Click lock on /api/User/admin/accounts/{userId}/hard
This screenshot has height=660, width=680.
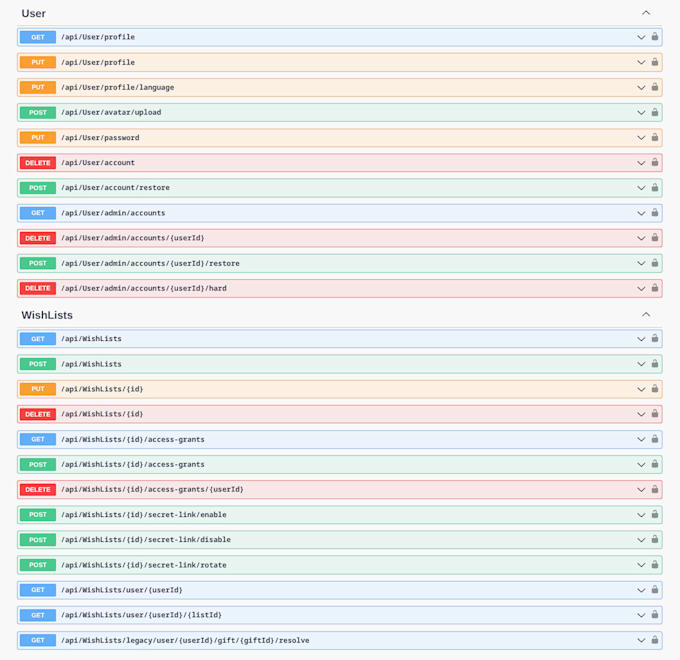click(x=654, y=288)
